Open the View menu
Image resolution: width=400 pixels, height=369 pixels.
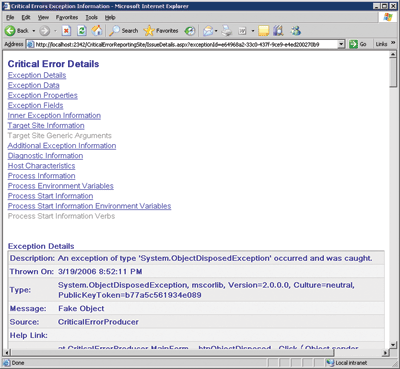click(43, 17)
